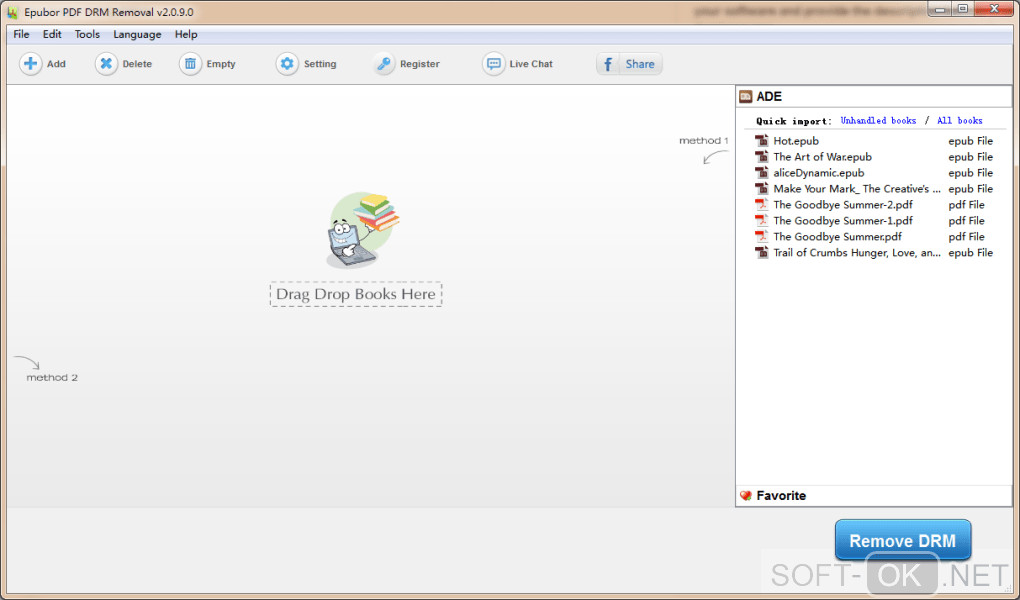Click icon next to Hot.epub
Viewport: 1020px width, 600px height.
[761, 141]
